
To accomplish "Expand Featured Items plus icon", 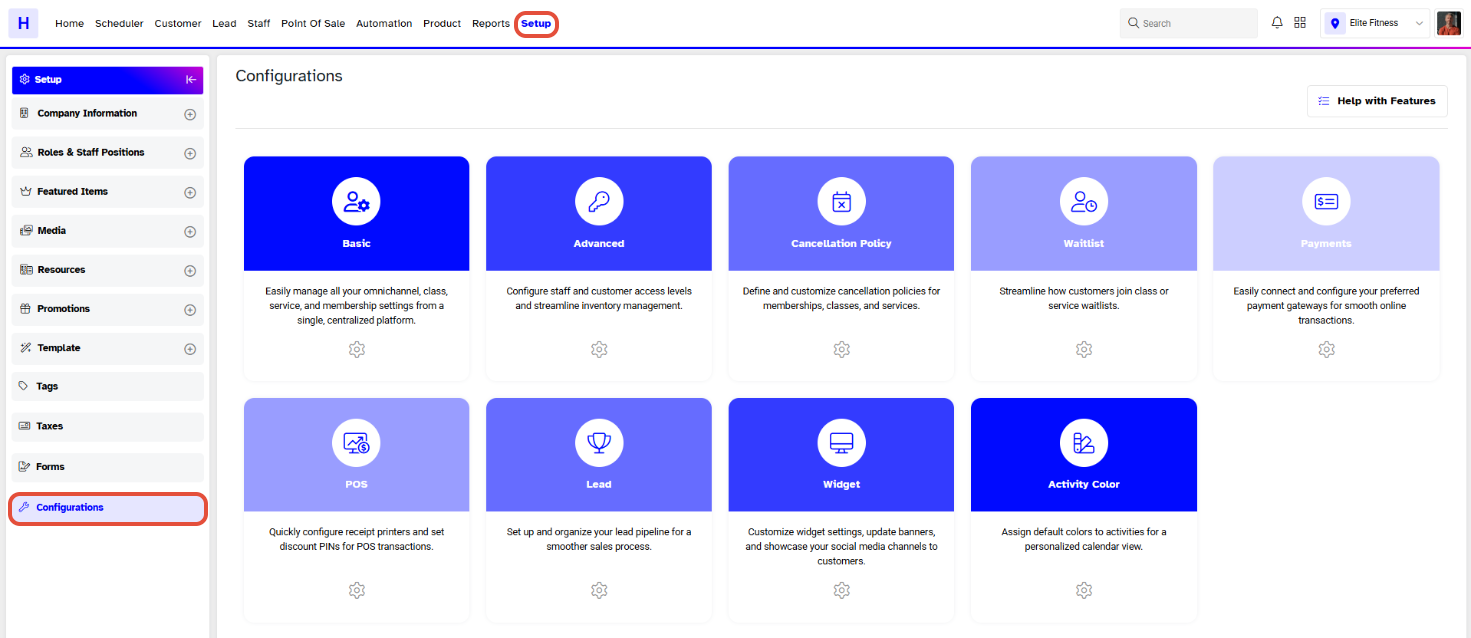I will [x=190, y=193].
